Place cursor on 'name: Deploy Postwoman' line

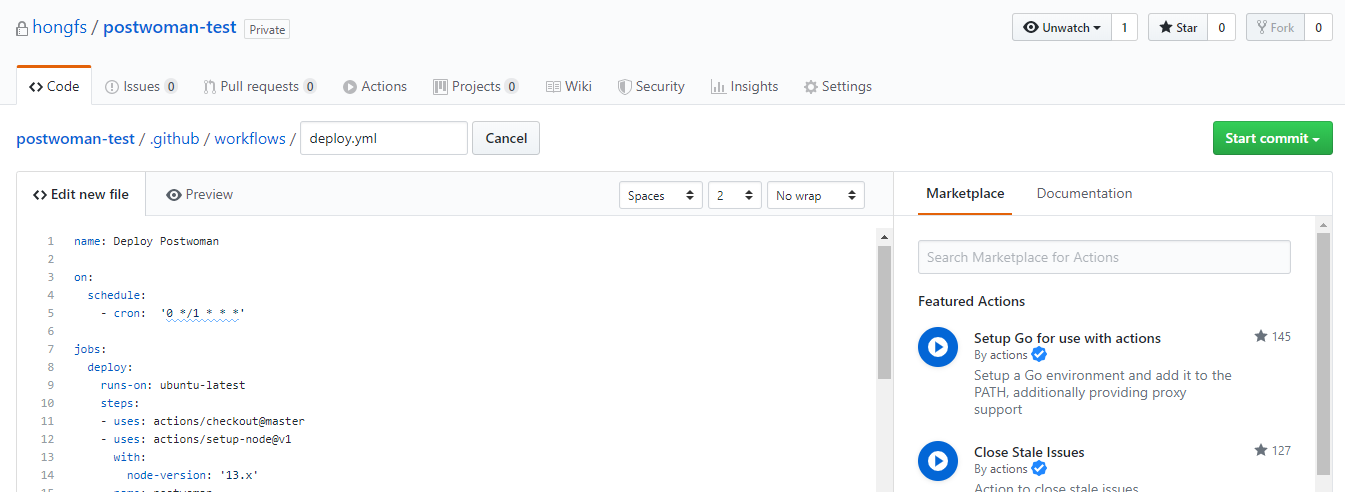click(146, 241)
